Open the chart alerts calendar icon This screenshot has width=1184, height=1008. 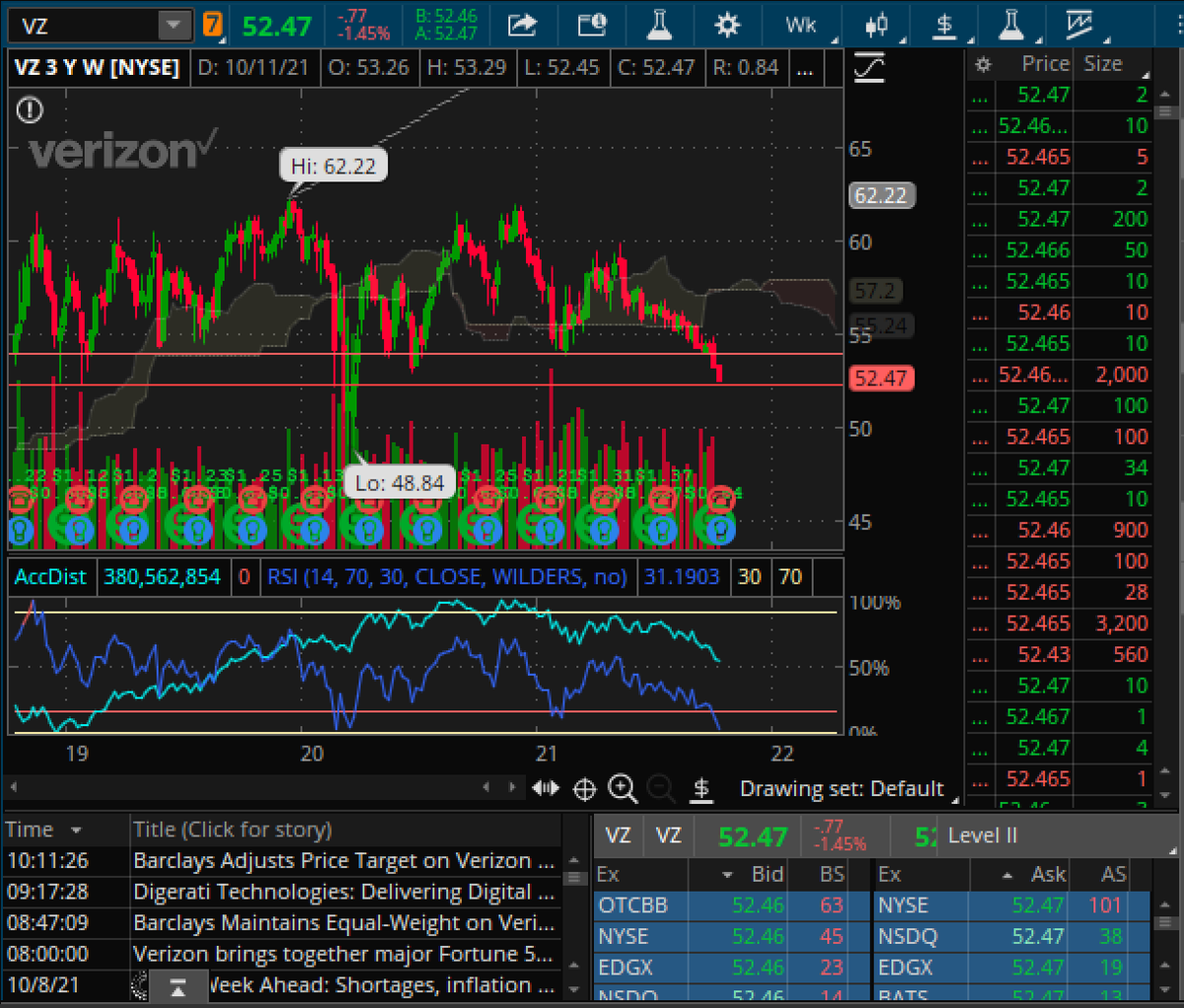(x=592, y=24)
